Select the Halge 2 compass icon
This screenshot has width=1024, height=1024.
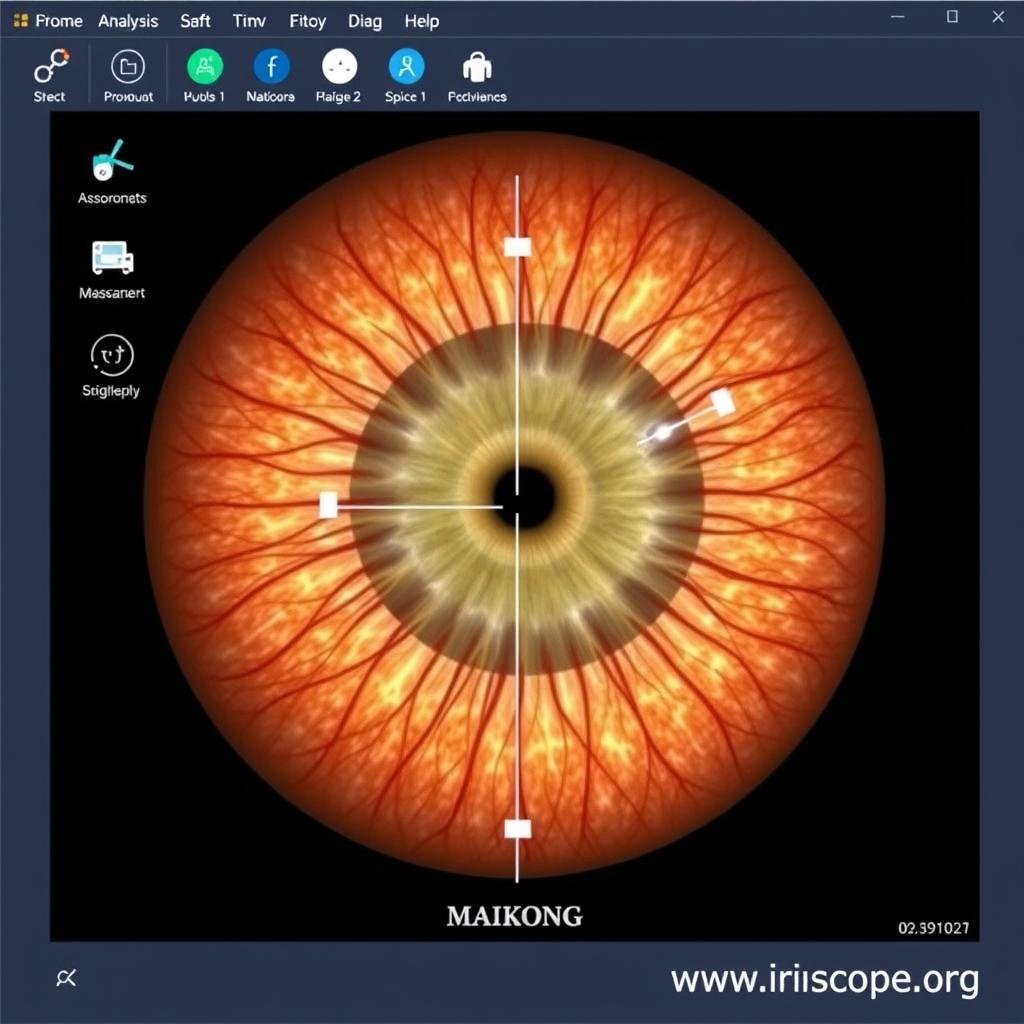(x=337, y=70)
